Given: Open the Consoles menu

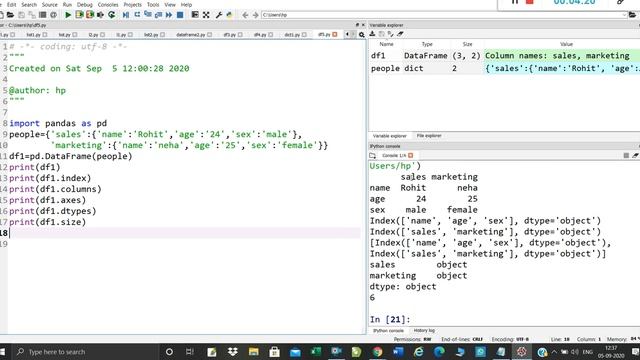Looking at the screenshot, I should point(108,4).
